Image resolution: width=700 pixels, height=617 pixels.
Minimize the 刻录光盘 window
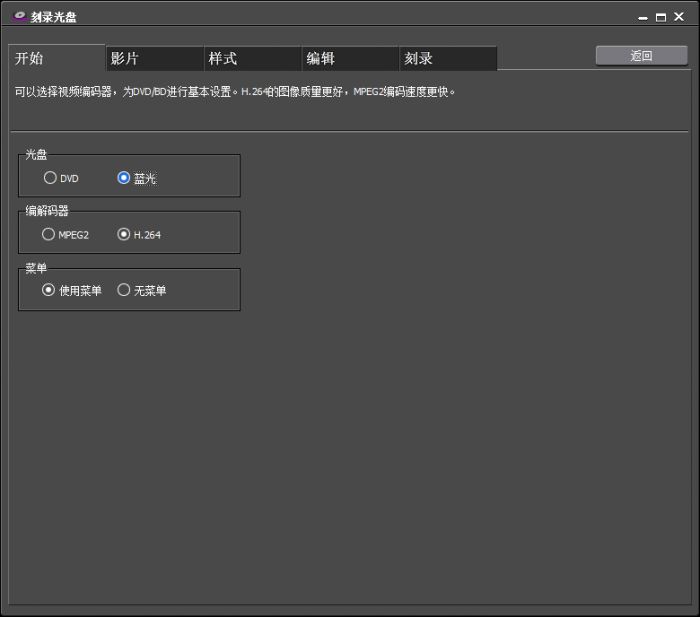[x=643, y=18]
